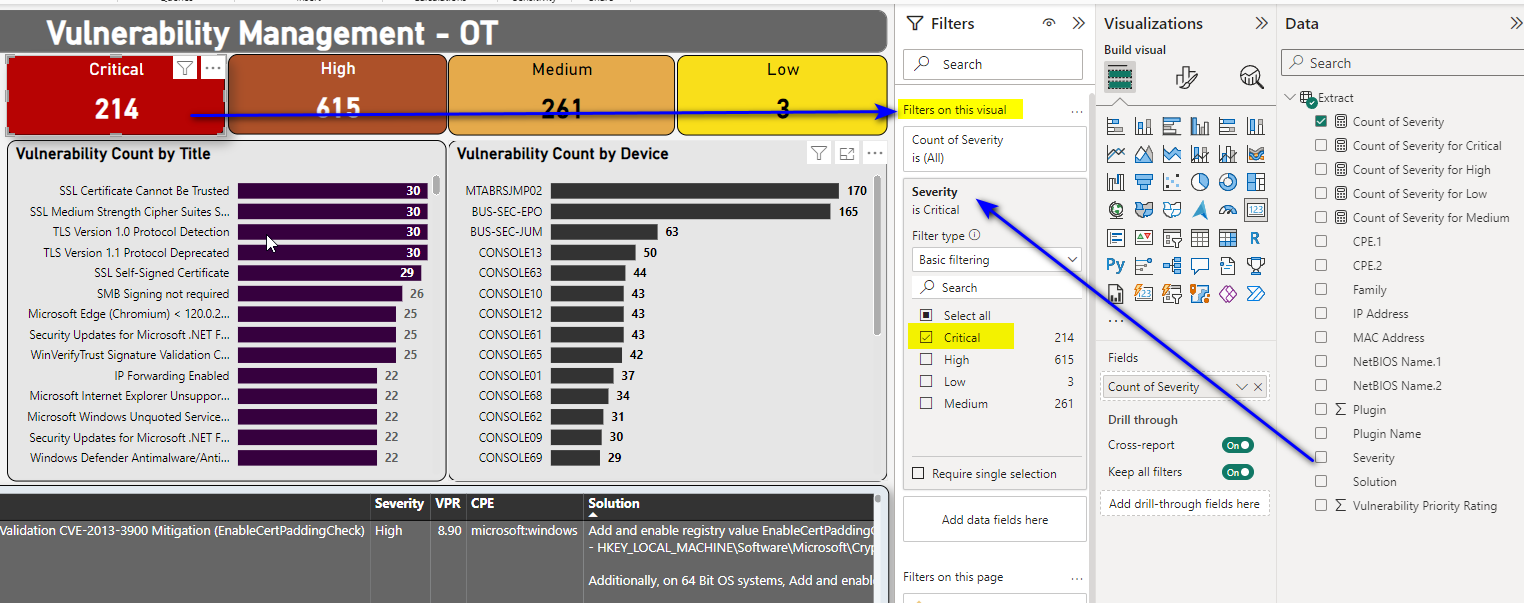
Task: Select the gauge visual icon
Action: (x=1228, y=210)
